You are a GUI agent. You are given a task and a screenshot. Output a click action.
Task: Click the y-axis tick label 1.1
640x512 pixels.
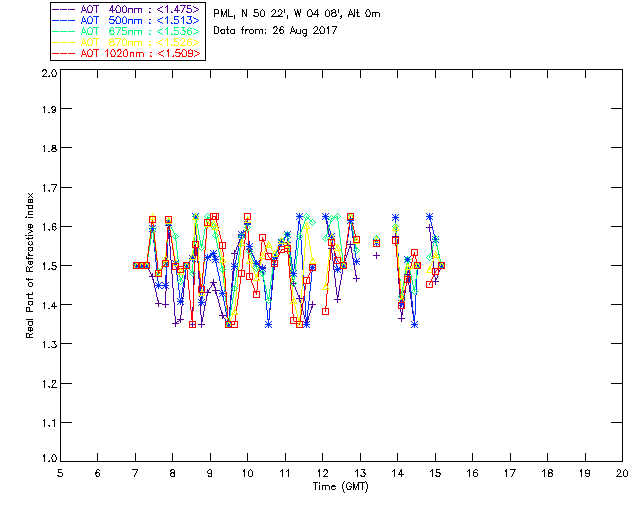pos(49,423)
